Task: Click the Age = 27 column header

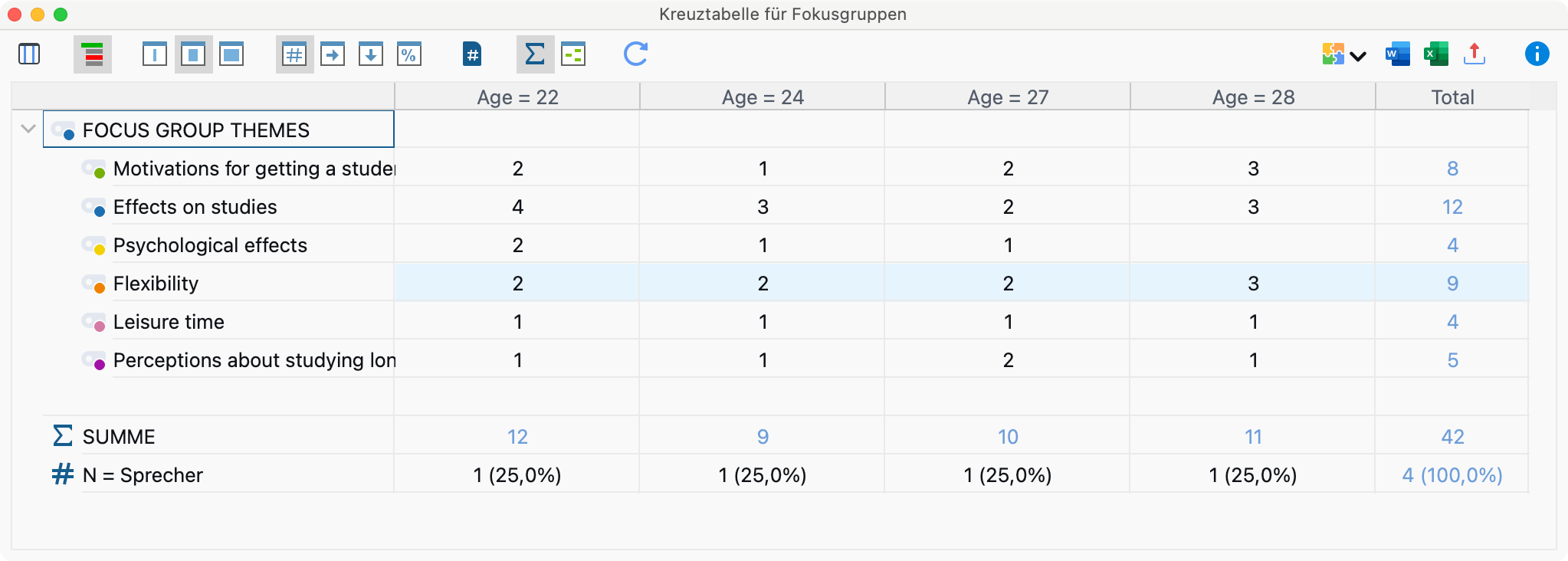Action: (1008, 97)
